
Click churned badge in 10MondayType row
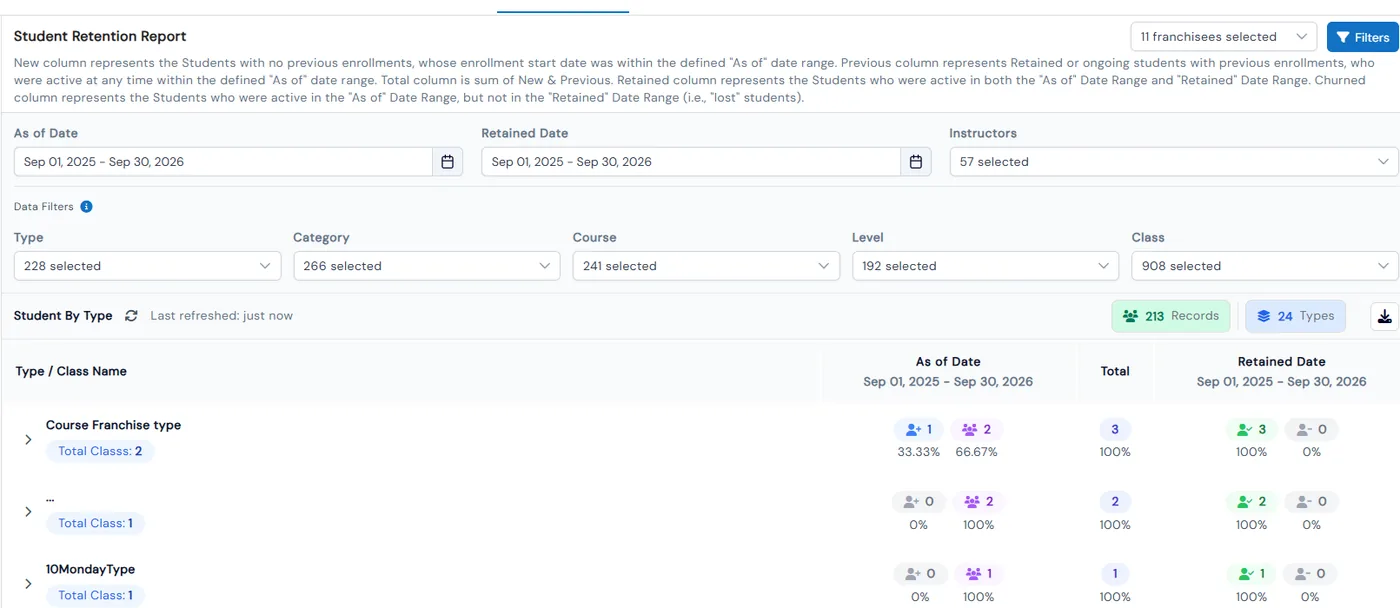(1310, 574)
